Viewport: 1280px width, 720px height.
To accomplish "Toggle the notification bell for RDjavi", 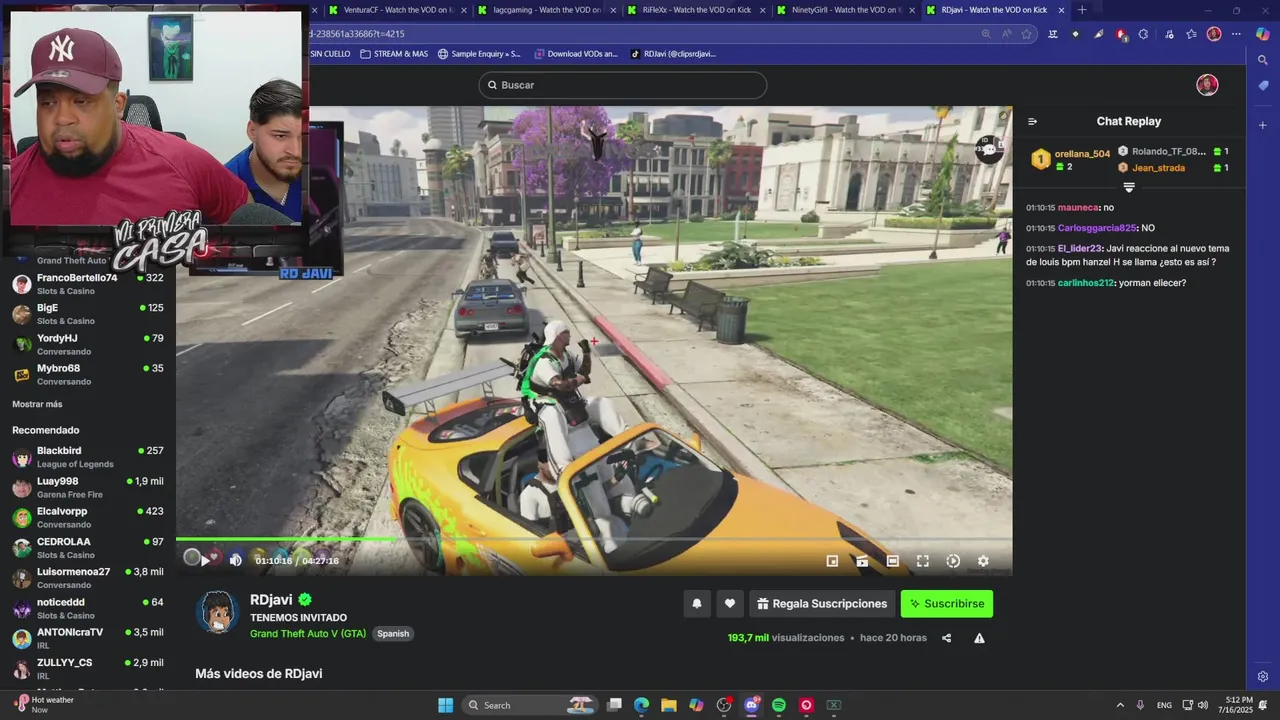I will [697, 603].
